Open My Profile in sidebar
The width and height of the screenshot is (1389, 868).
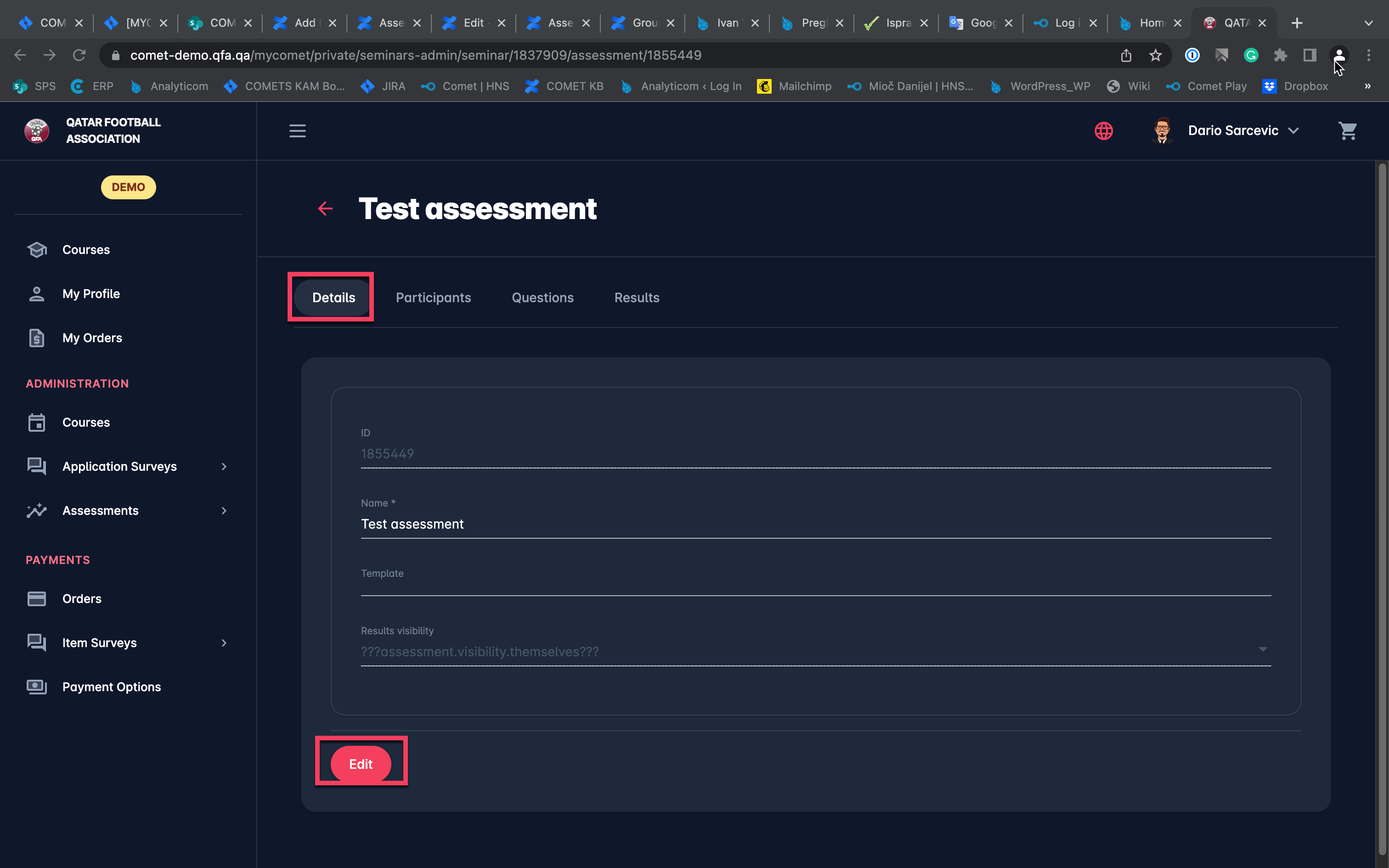(90, 294)
